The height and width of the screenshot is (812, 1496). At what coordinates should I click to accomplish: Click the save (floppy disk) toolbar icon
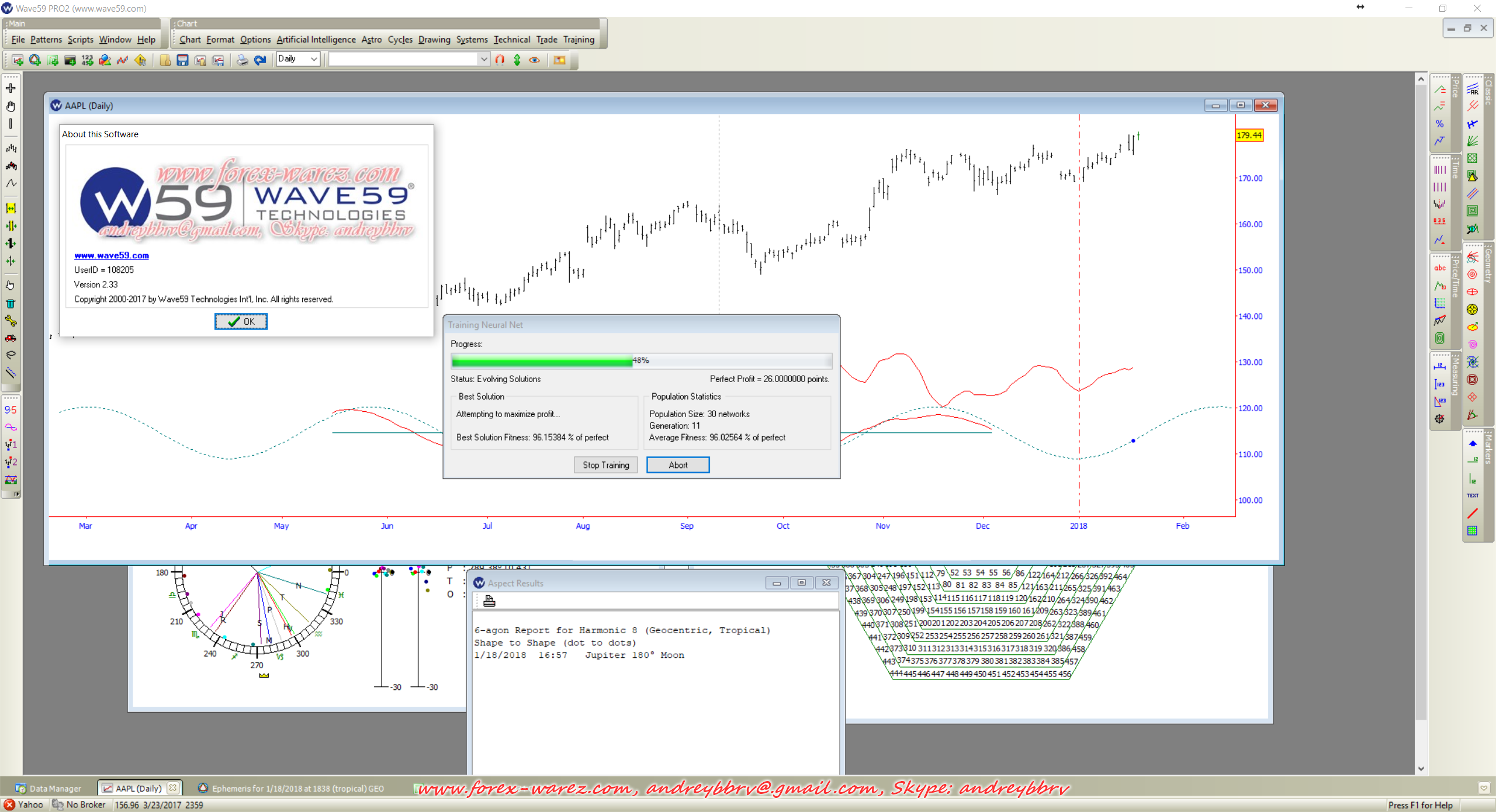tap(182, 60)
